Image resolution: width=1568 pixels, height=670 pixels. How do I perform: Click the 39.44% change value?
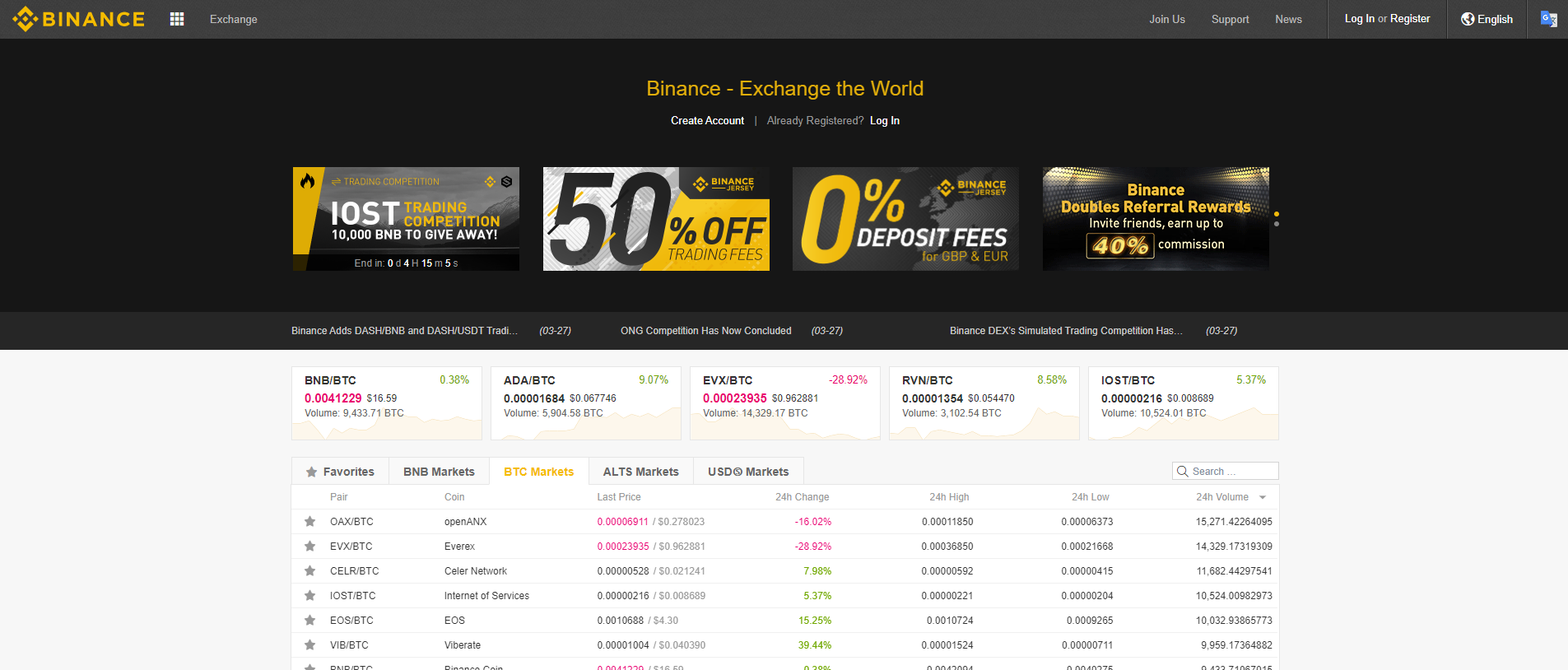(x=815, y=645)
